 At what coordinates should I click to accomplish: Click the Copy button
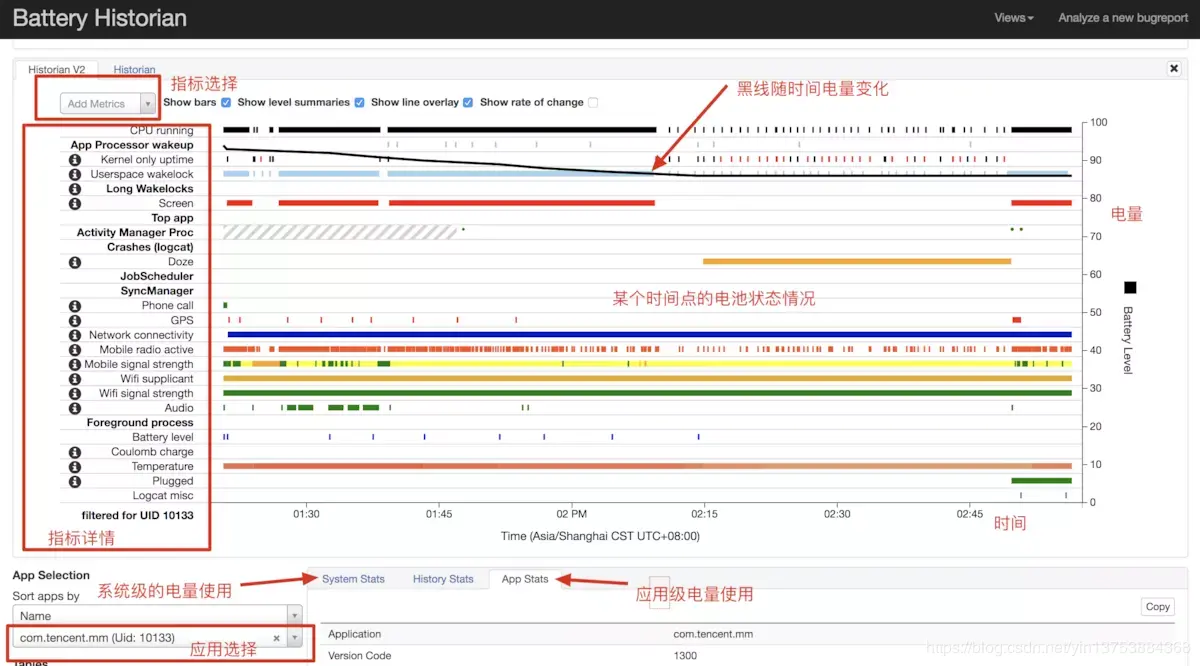tap(1158, 607)
